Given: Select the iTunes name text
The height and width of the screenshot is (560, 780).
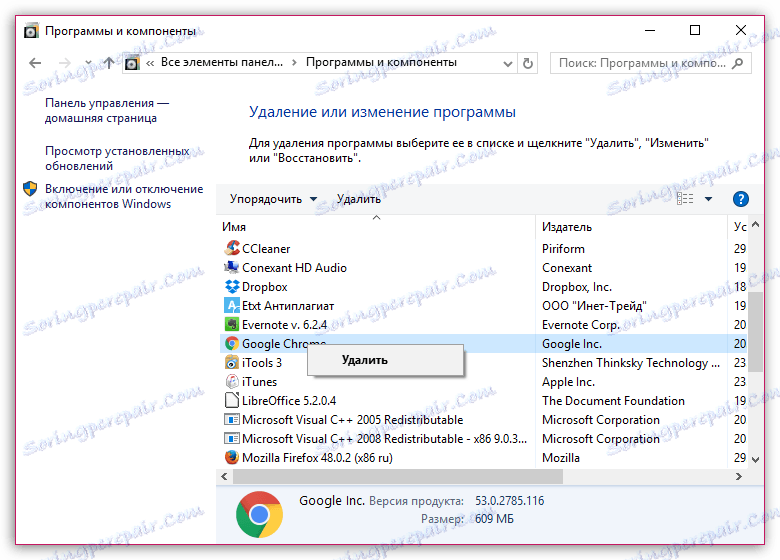Looking at the screenshot, I should pyautogui.click(x=259, y=382).
